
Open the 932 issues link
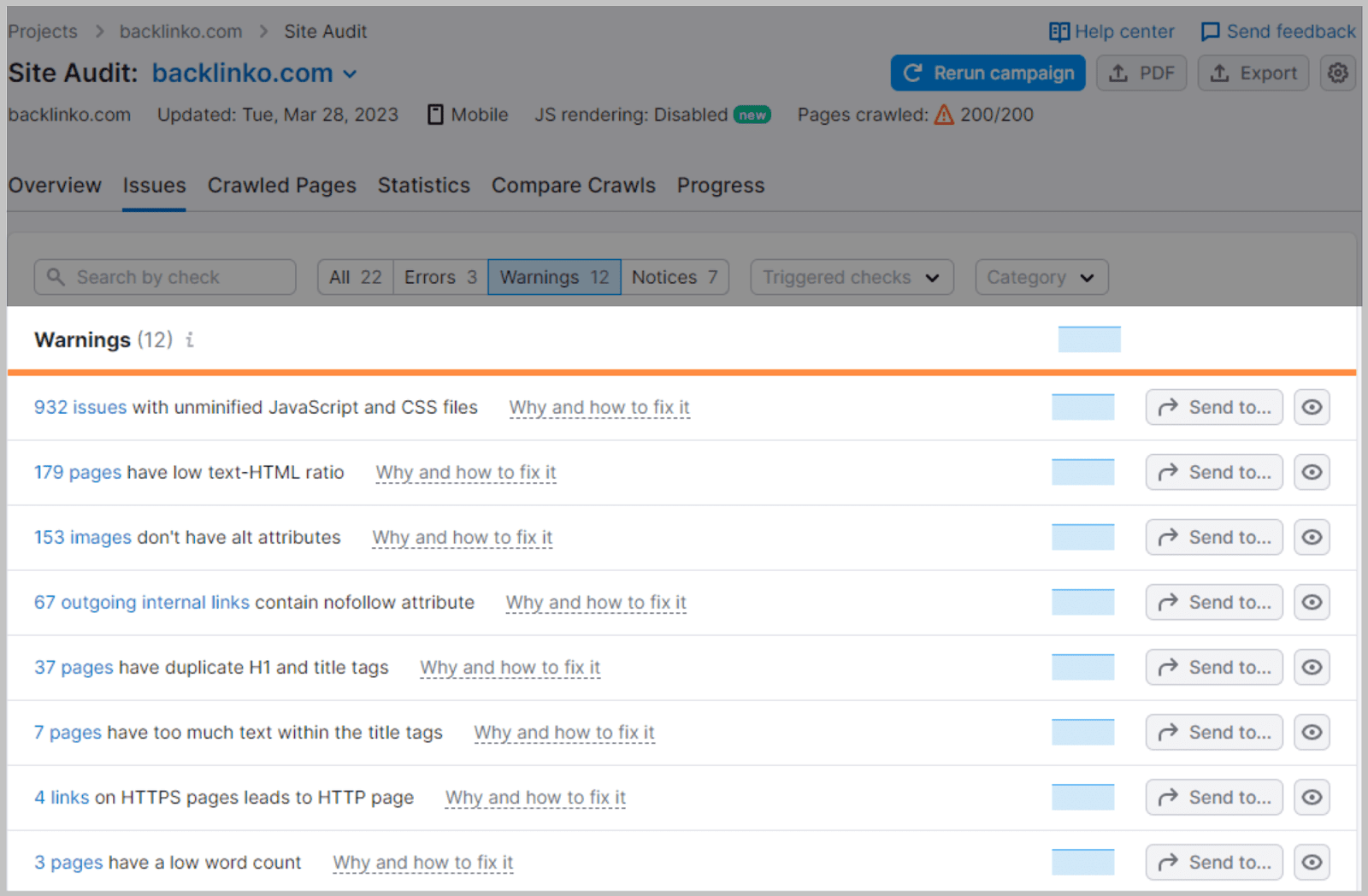coord(80,407)
